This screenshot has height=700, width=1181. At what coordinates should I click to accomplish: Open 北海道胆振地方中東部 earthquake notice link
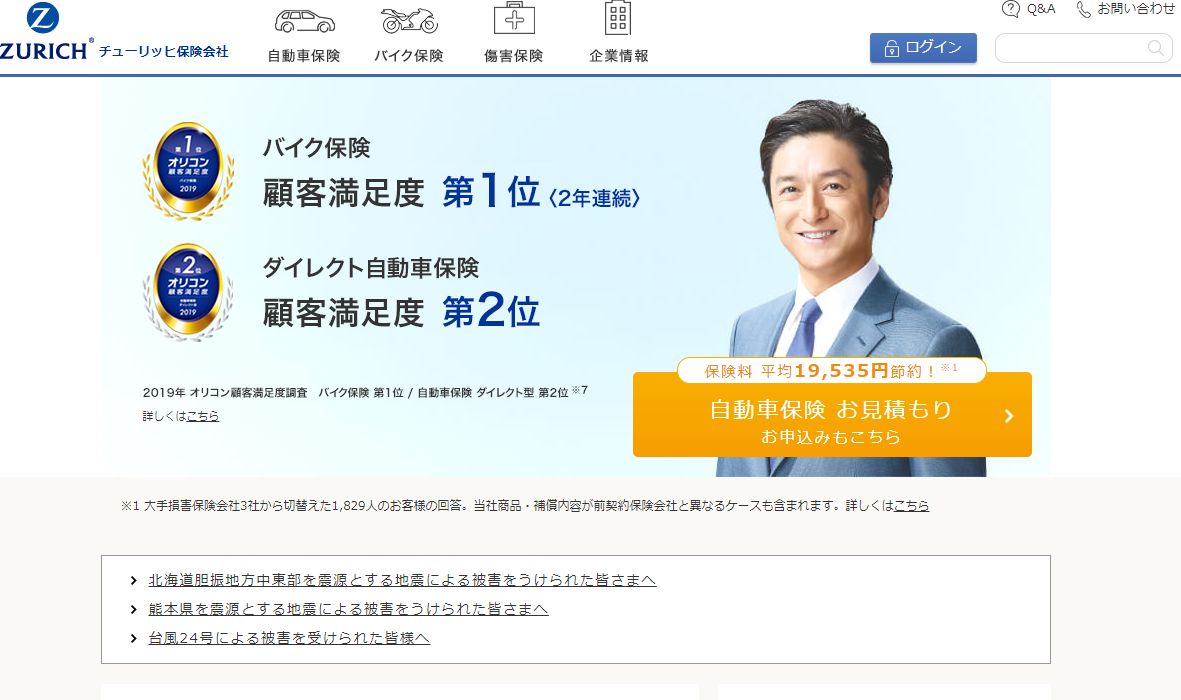point(402,580)
